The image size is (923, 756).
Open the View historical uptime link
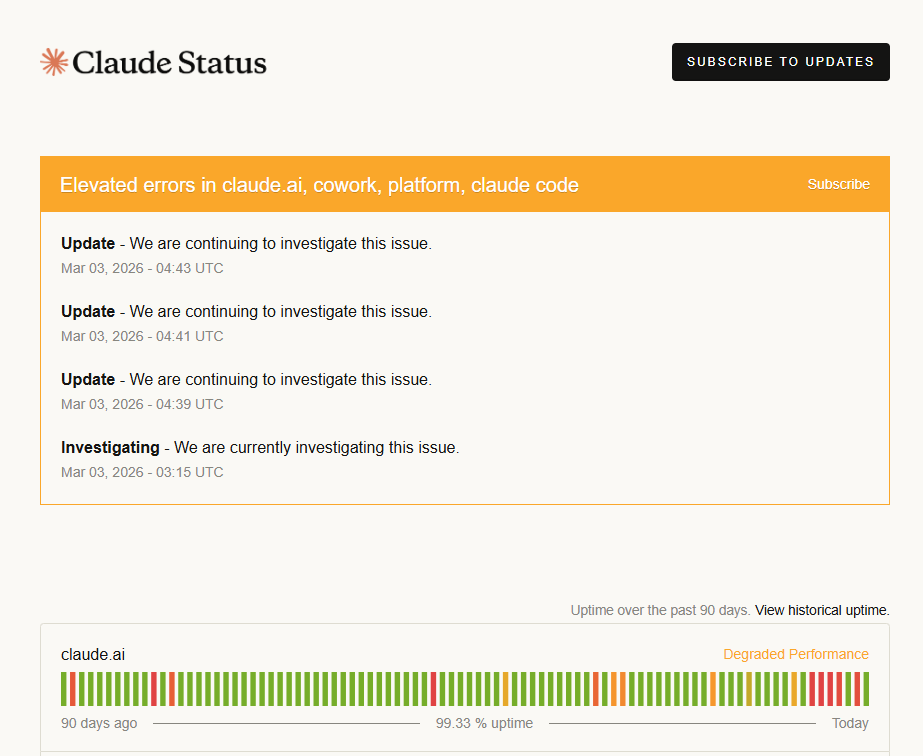click(x=822, y=610)
